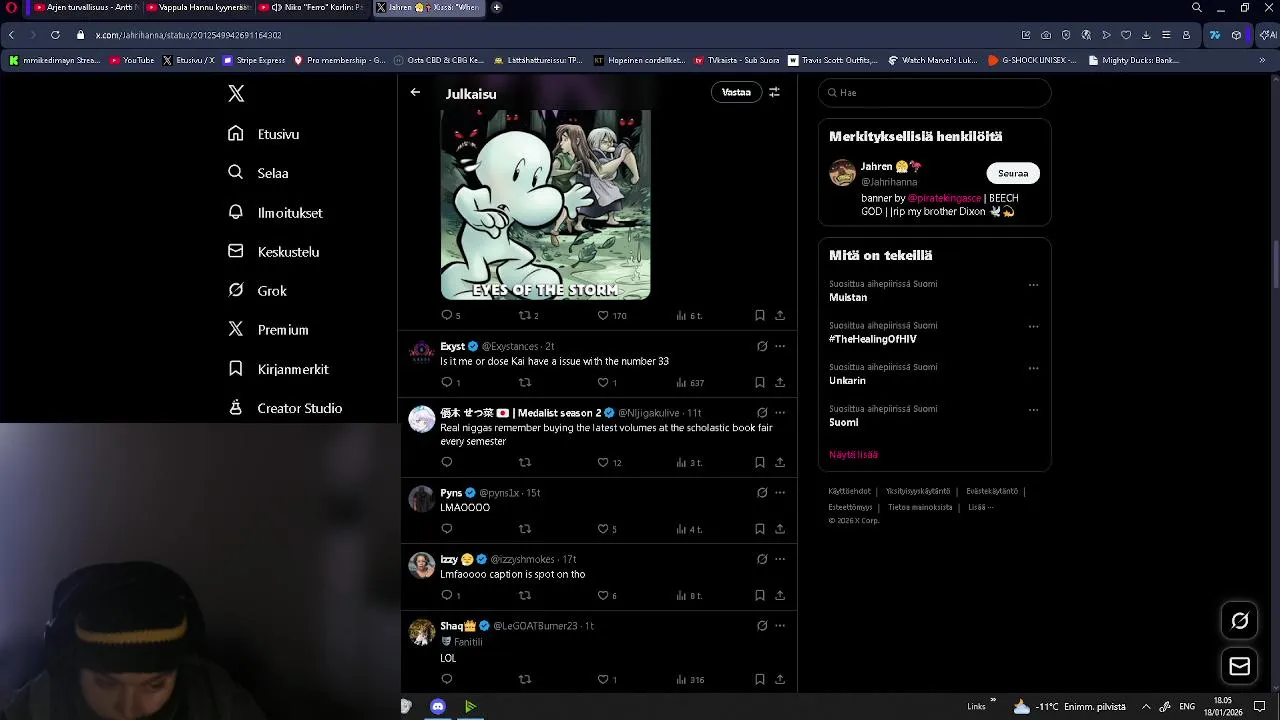Open more options for #TheHealingOfHIV trend
Screen dimensions: 1280x720
click(x=1033, y=326)
